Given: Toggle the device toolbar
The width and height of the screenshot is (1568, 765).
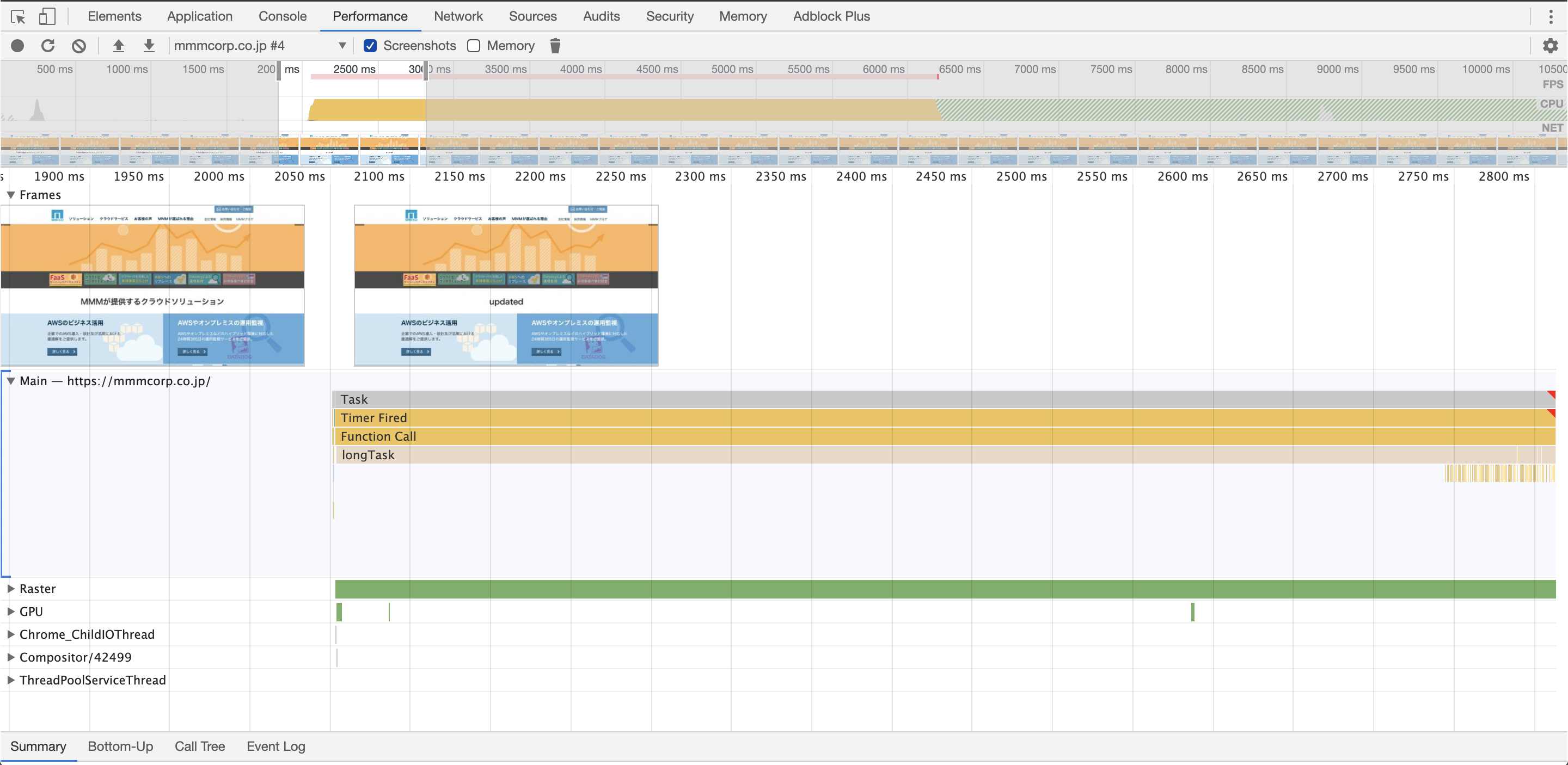Looking at the screenshot, I should tap(47, 16).
